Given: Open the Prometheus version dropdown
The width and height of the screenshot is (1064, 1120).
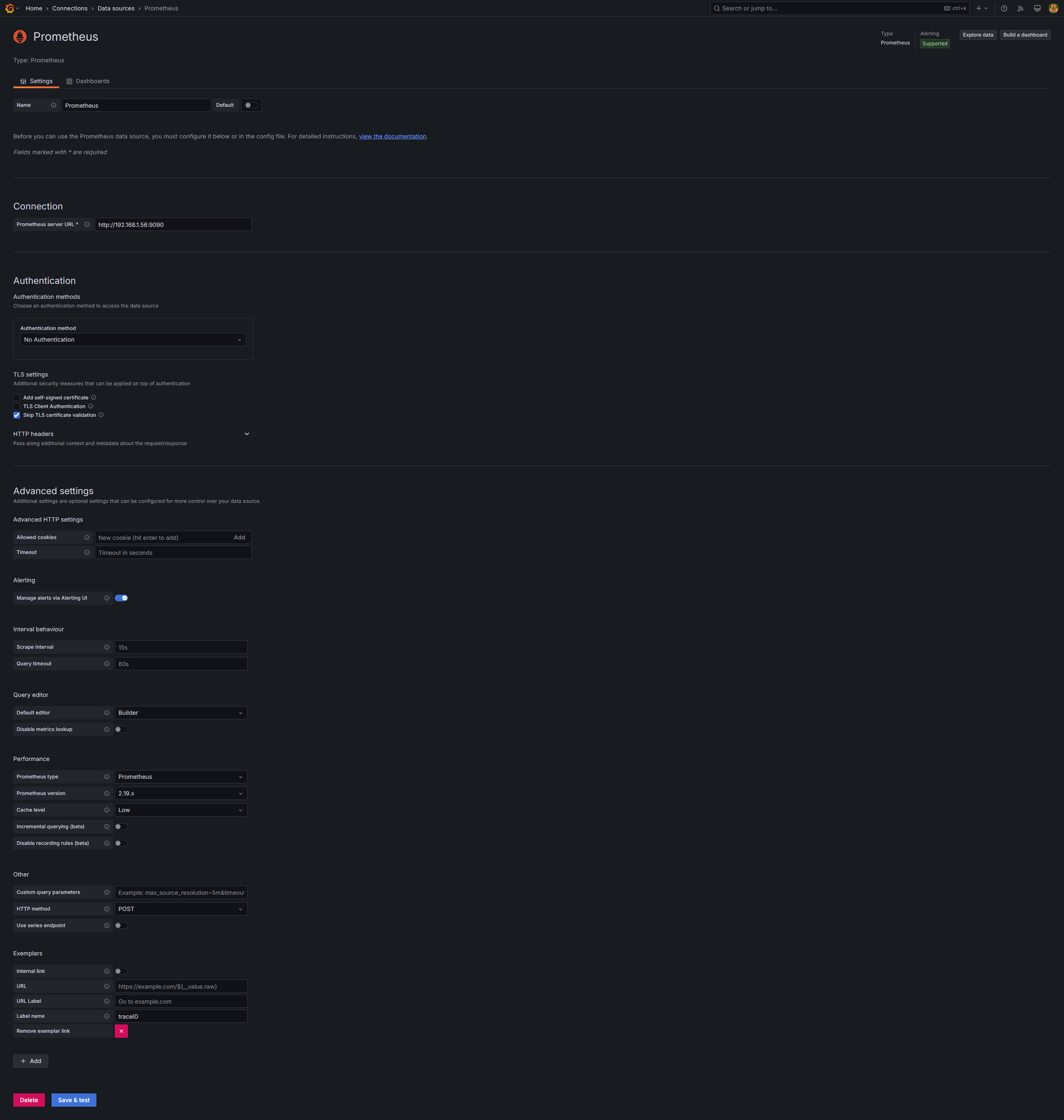Looking at the screenshot, I should tap(181, 793).
